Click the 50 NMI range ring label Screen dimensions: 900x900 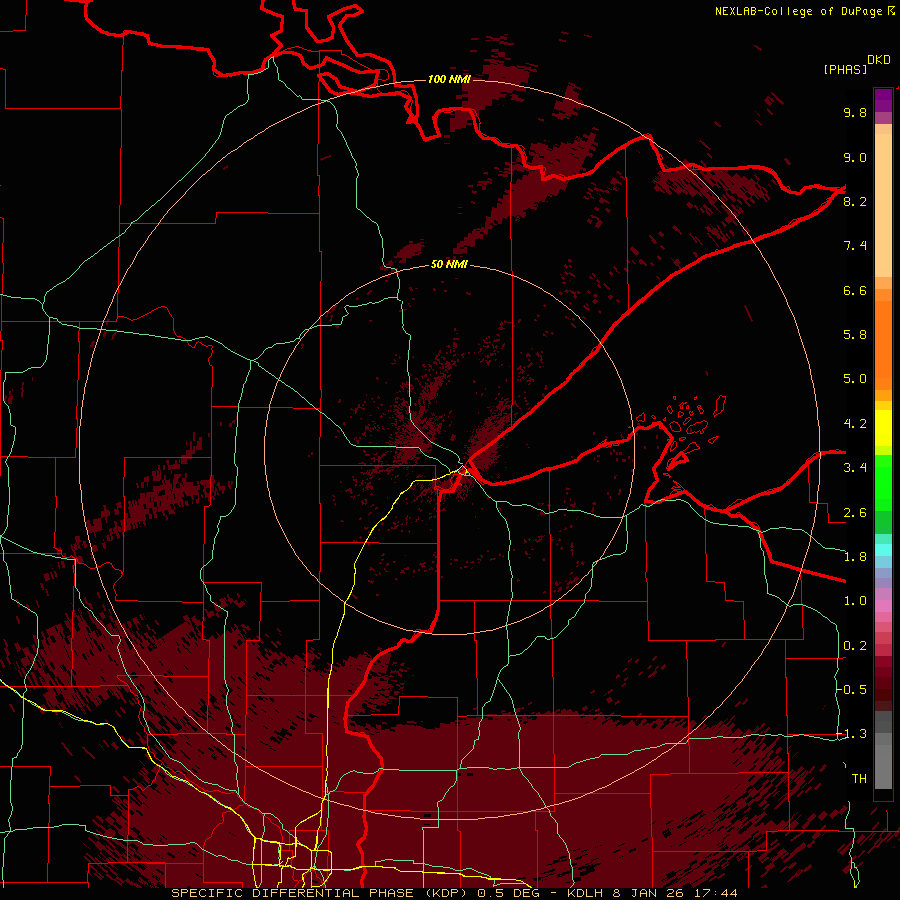click(x=449, y=264)
